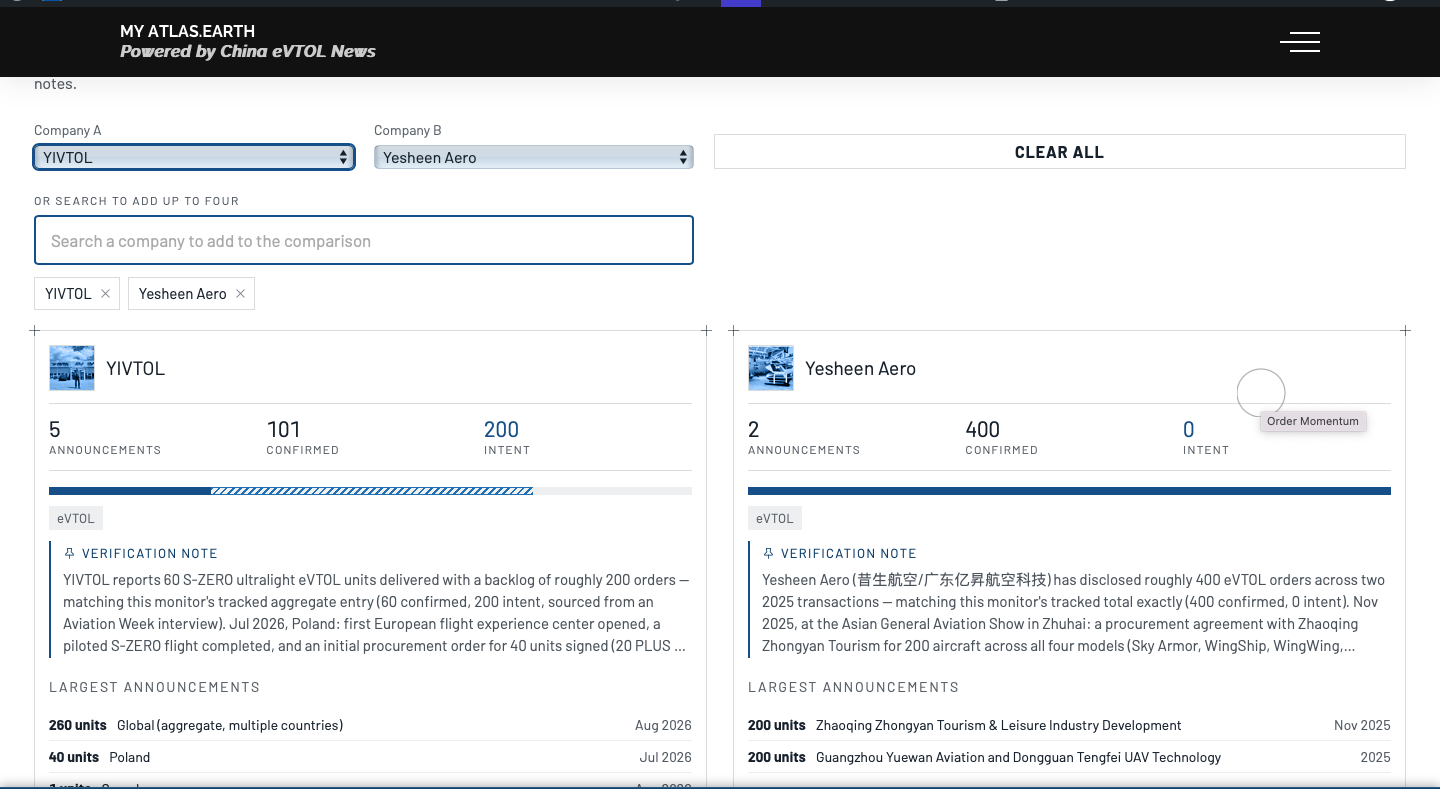
Task: Remove the YIVTOL chip with its X
Action: pyautogui.click(x=105, y=294)
